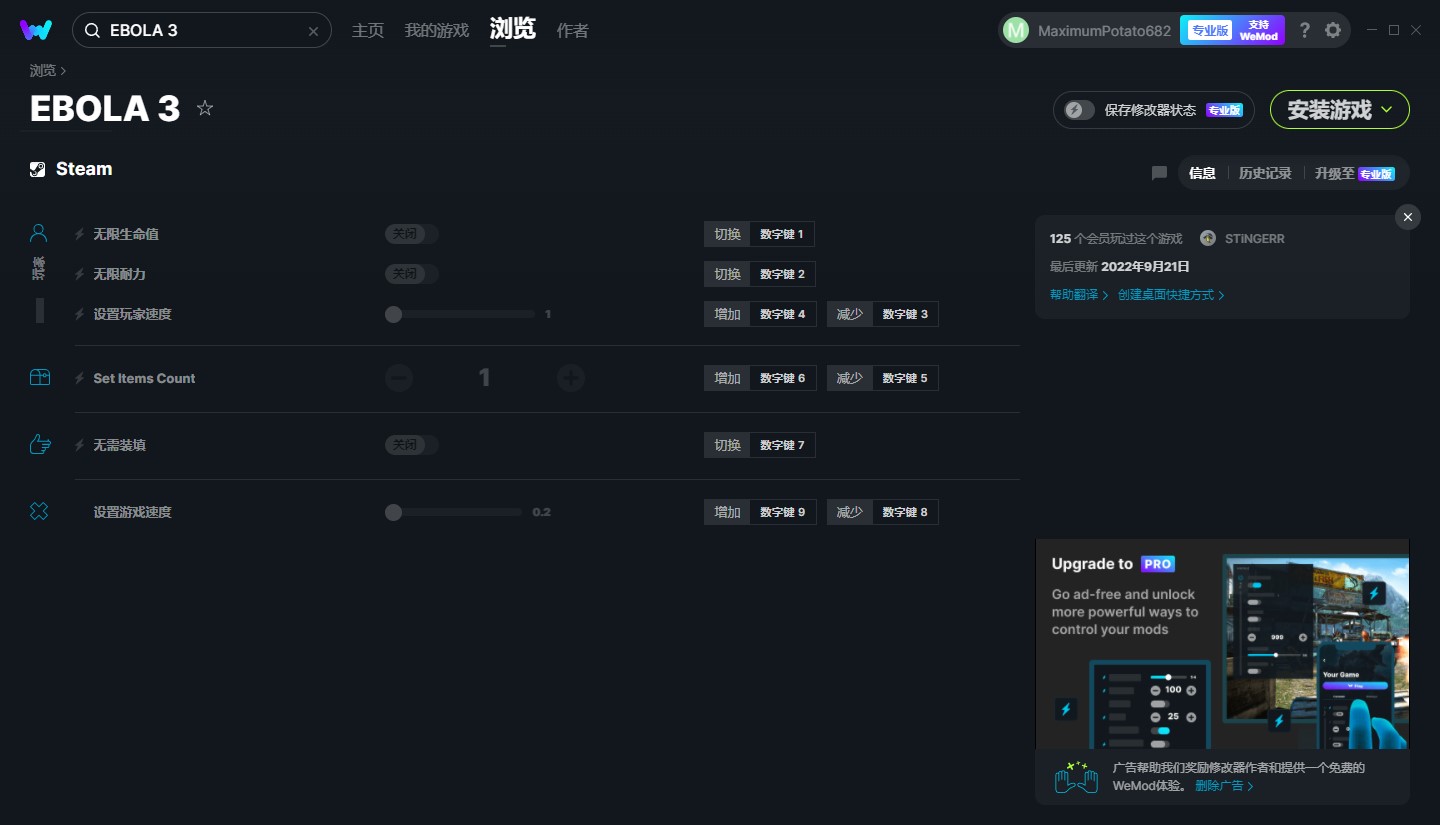Image resolution: width=1440 pixels, height=825 pixels.
Task: Select the weapons thumbs-up category icon
Action: 39,444
